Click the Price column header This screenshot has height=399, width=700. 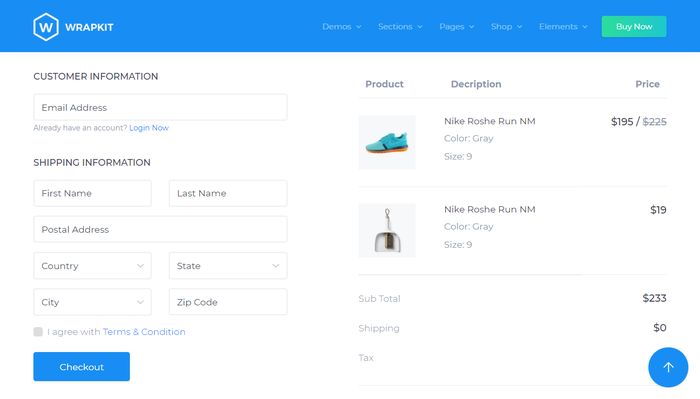click(x=647, y=84)
